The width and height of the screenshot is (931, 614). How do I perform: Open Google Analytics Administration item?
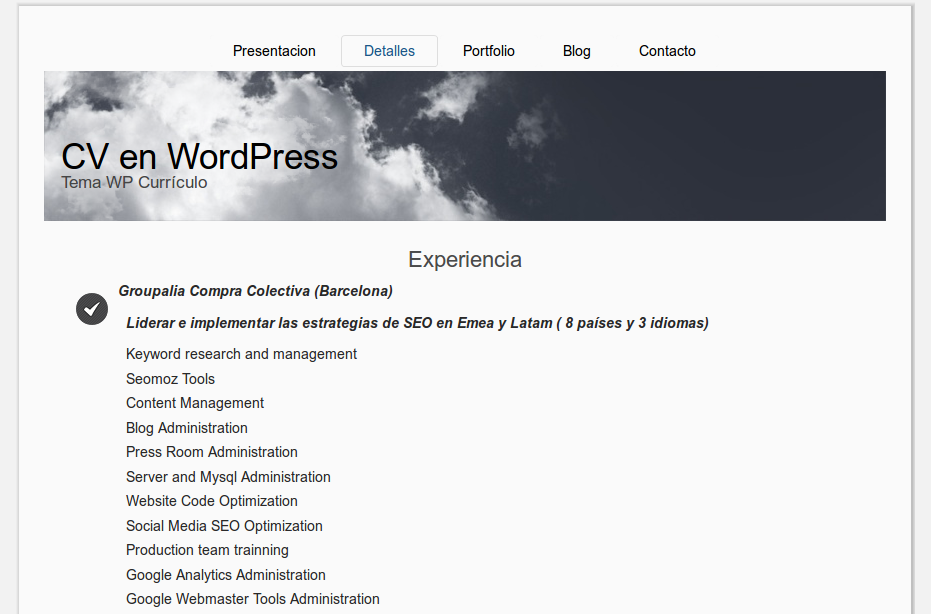coord(225,575)
